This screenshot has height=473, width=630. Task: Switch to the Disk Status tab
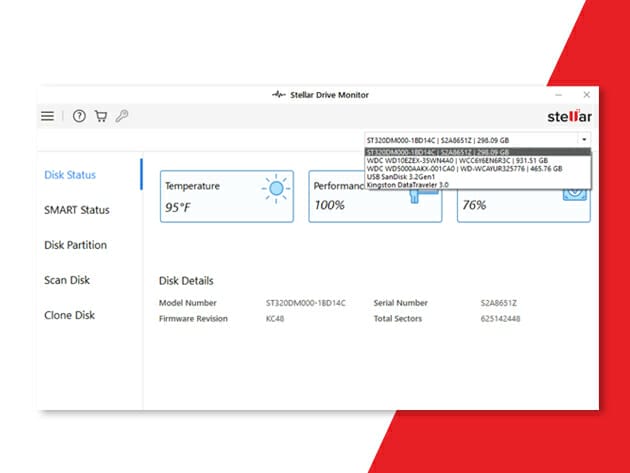(70, 175)
